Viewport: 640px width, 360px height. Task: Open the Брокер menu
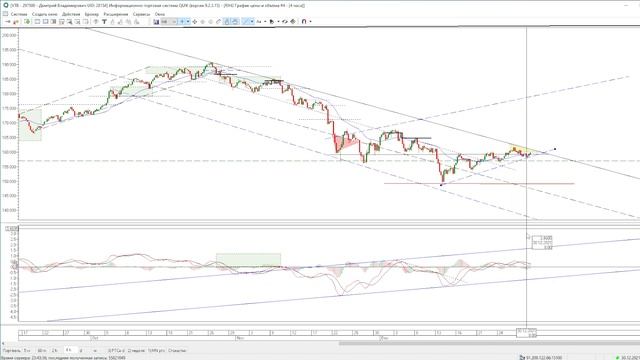coord(92,14)
